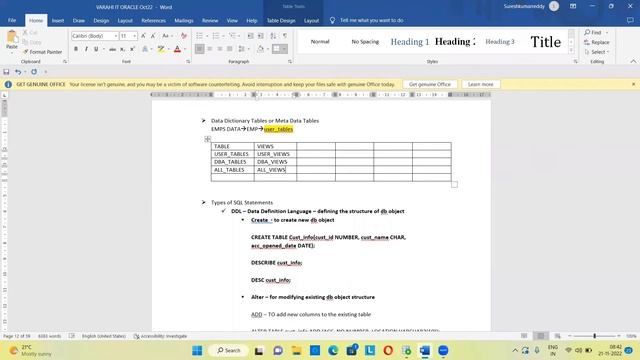Image resolution: width=640 pixels, height=360 pixels.
Task: Switch to the Mailings tab
Action: click(184, 20)
